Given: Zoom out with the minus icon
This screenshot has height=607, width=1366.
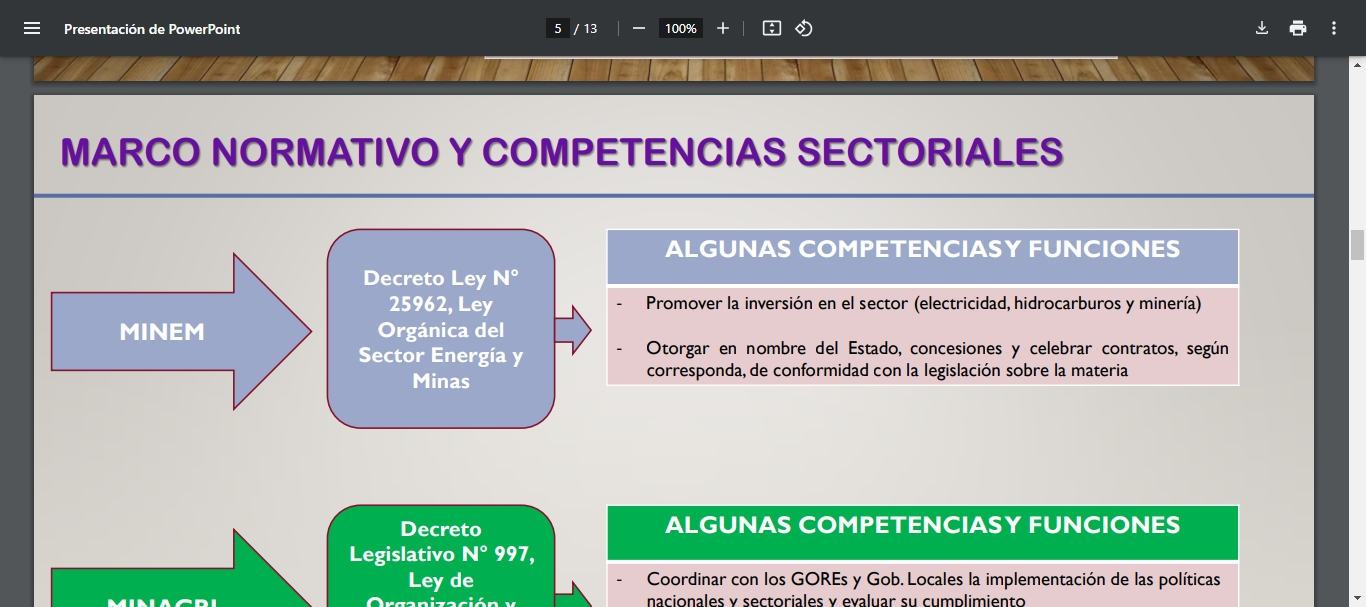Looking at the screenshot, I should pyautogui.click(x=639, y=28).
